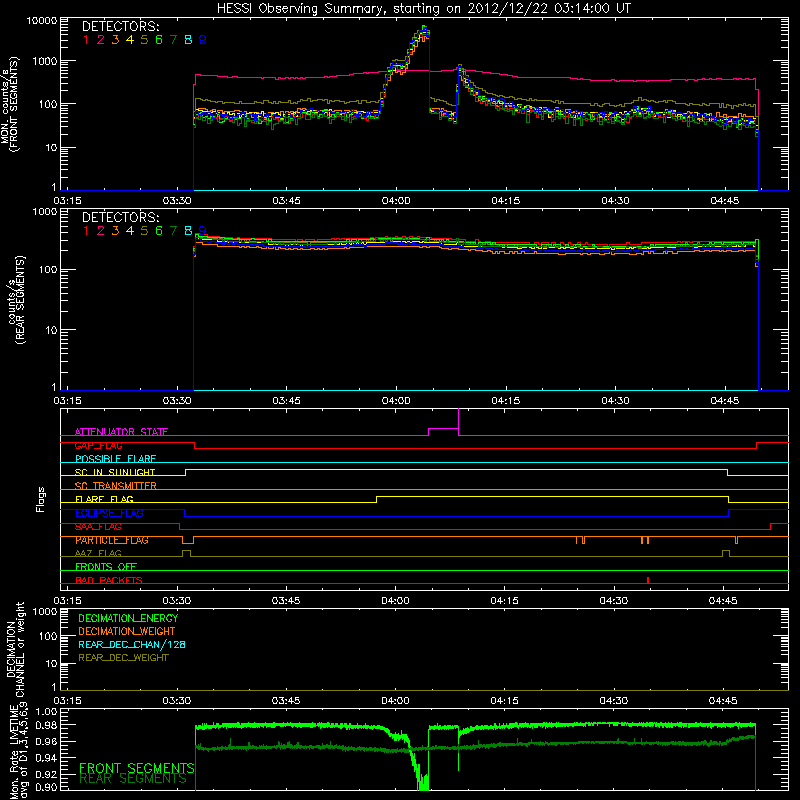Click the ECLIPSE_FLAG label

[x=109, y=513]
